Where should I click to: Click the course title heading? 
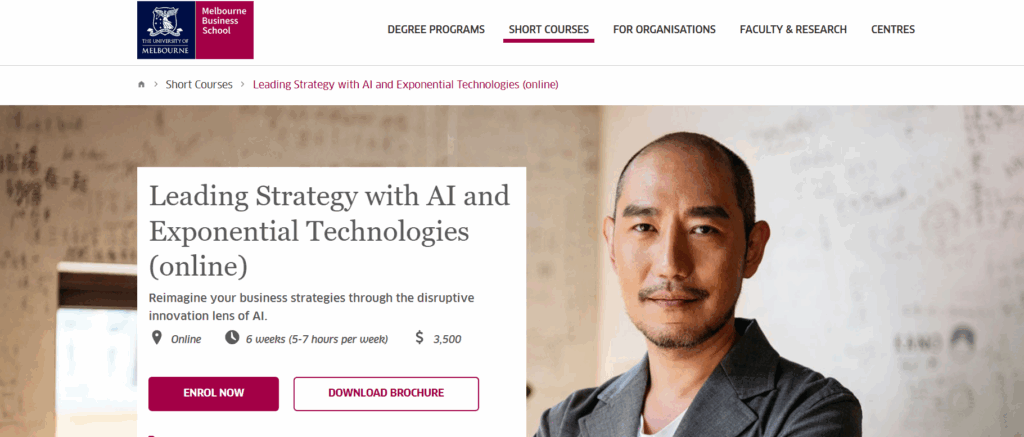coord(329,231)
